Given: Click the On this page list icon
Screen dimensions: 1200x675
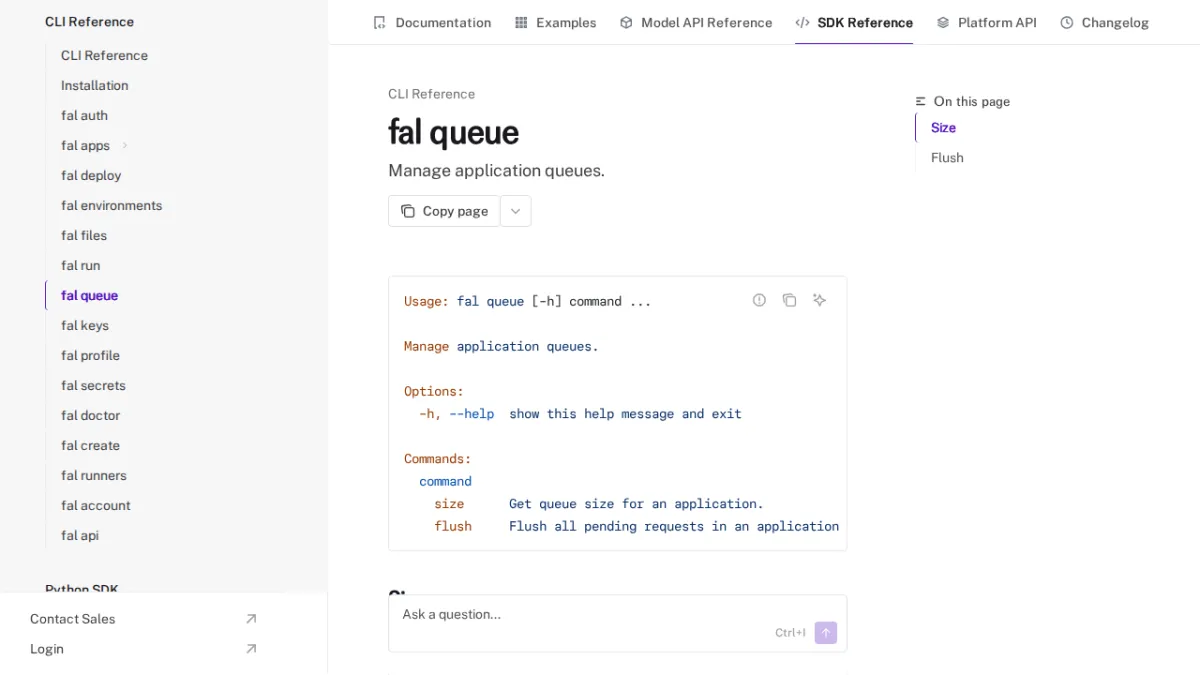Looking at the screenshot, I should pyautogui.click(x=921, y=101).
